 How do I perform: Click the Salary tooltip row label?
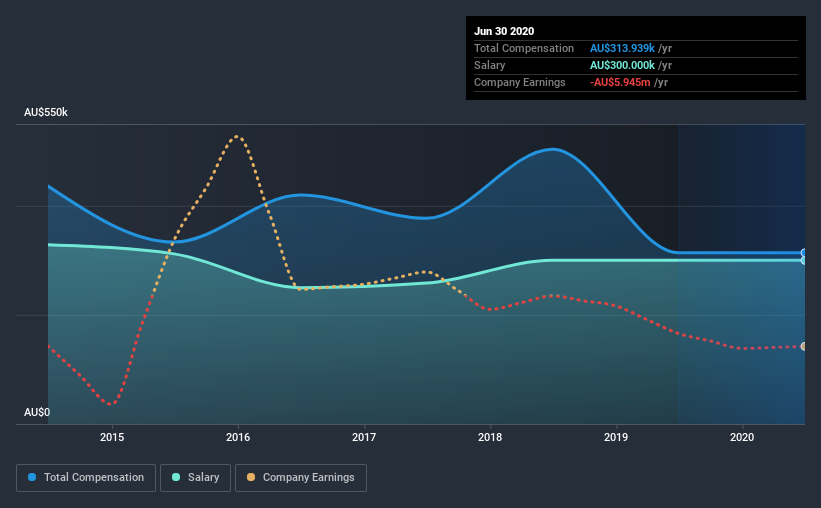[490, 65]
